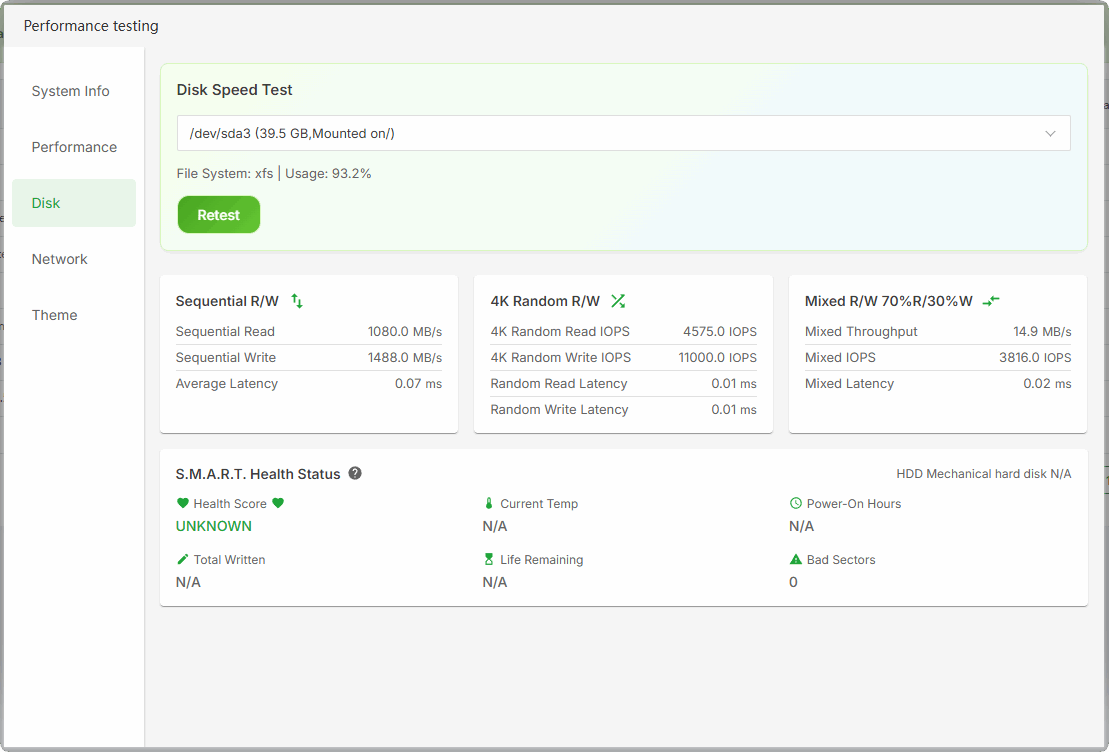Viewport: 1109px width, 752px height.
Task: Go to the Theme section
Action: [x=55, y=315]
